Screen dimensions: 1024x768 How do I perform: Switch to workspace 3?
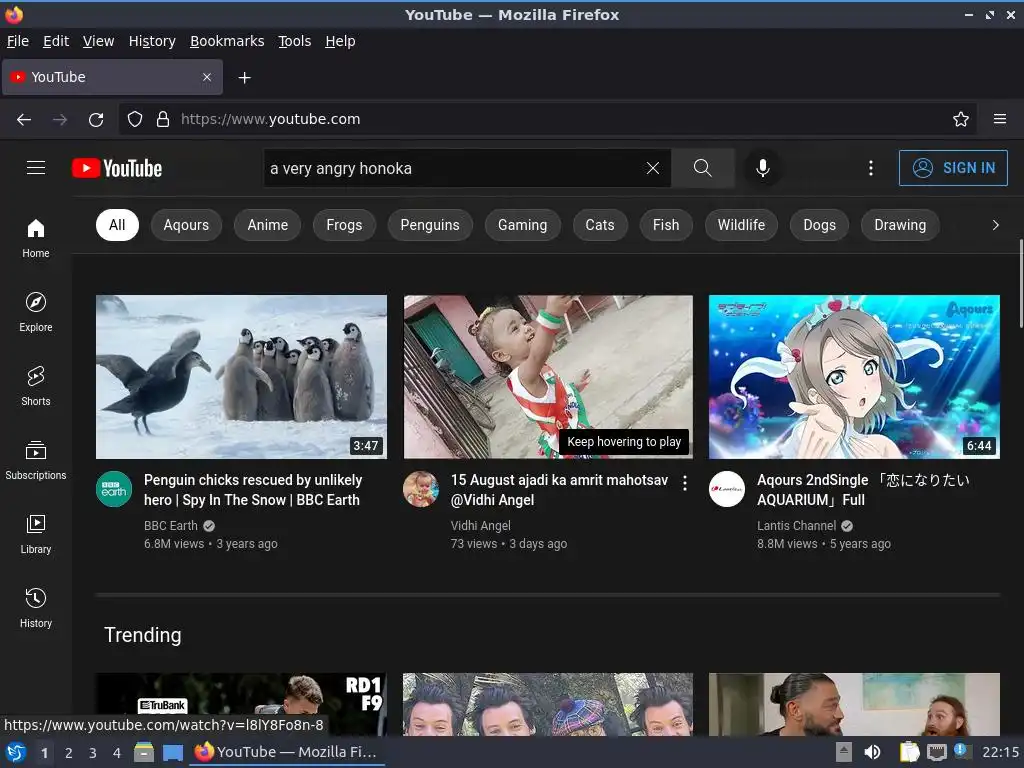pos(93,753)
